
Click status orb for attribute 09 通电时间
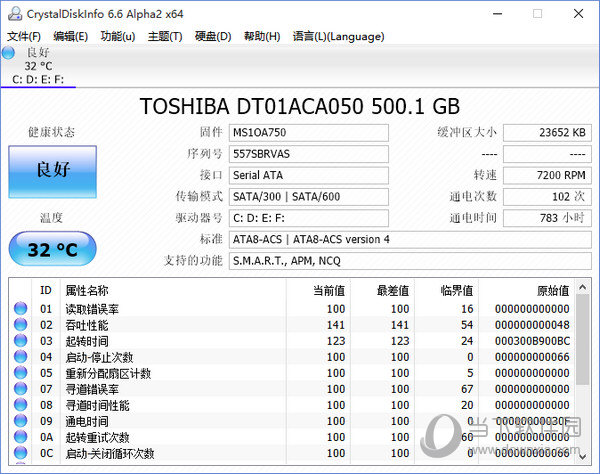pos(20,421)
